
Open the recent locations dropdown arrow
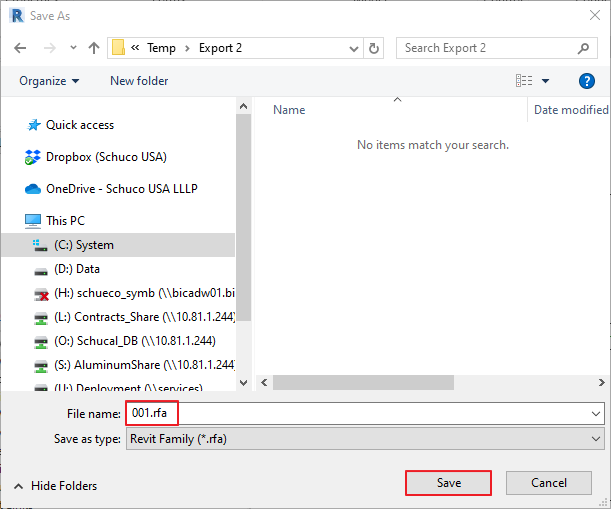73,48
